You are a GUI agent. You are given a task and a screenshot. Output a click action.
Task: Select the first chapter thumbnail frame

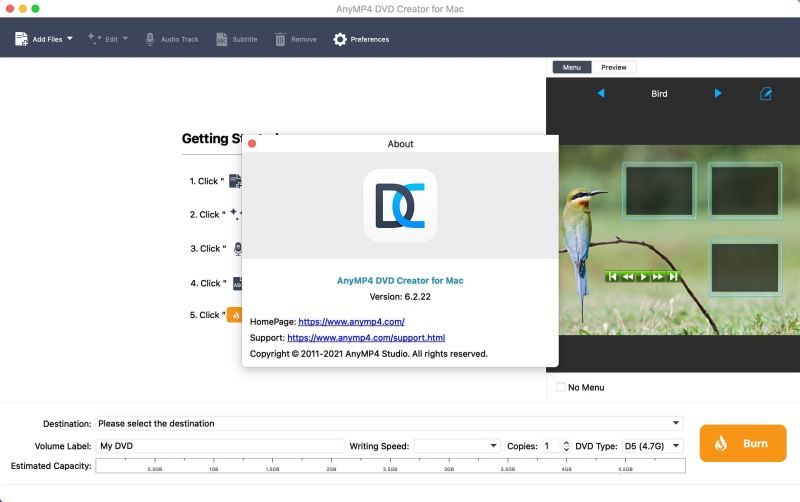pyautogui.click(x=659, y=191)
